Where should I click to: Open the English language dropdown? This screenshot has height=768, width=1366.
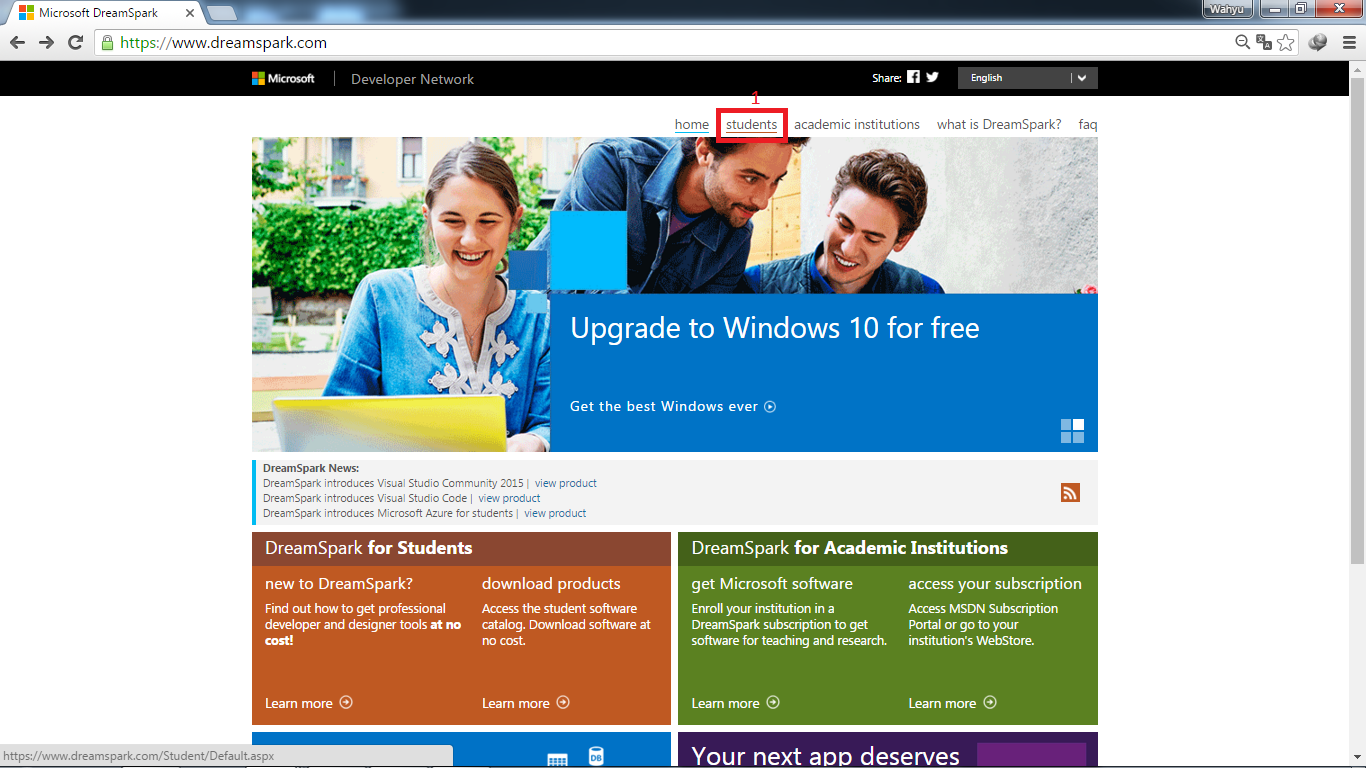1027,78
